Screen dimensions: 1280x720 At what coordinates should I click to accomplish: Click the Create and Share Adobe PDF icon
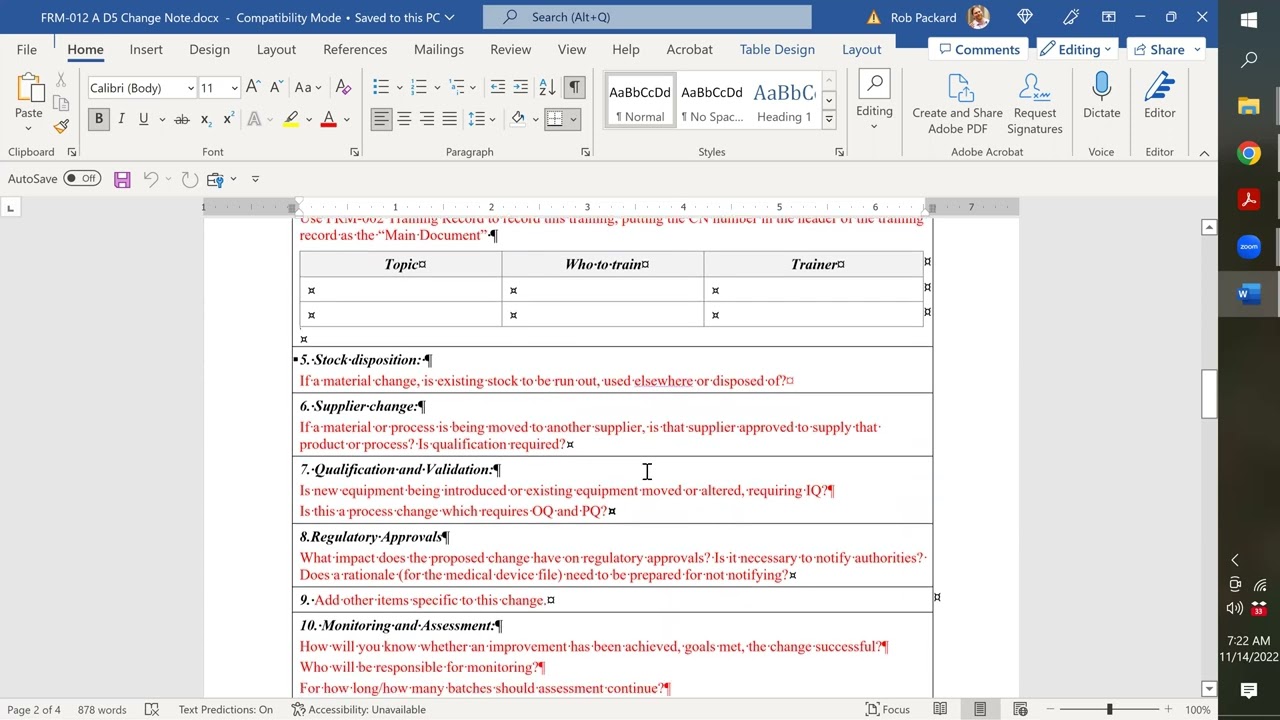click(958, 104)
